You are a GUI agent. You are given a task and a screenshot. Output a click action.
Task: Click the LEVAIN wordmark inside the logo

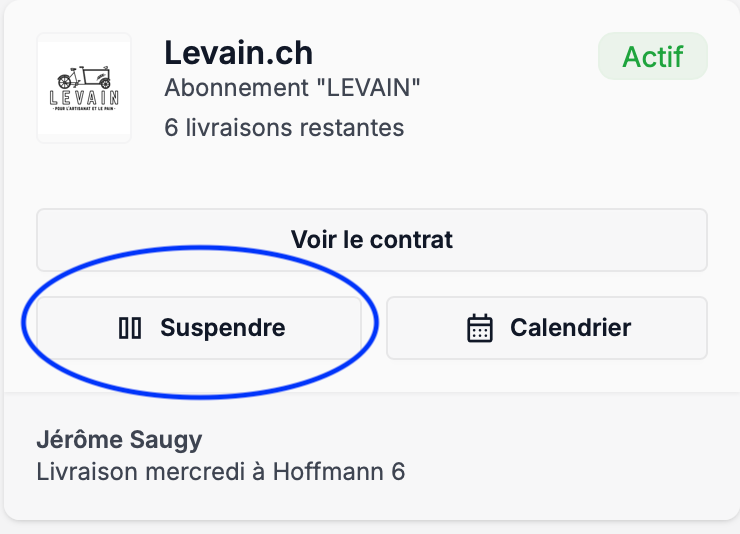tap(84, 97)
